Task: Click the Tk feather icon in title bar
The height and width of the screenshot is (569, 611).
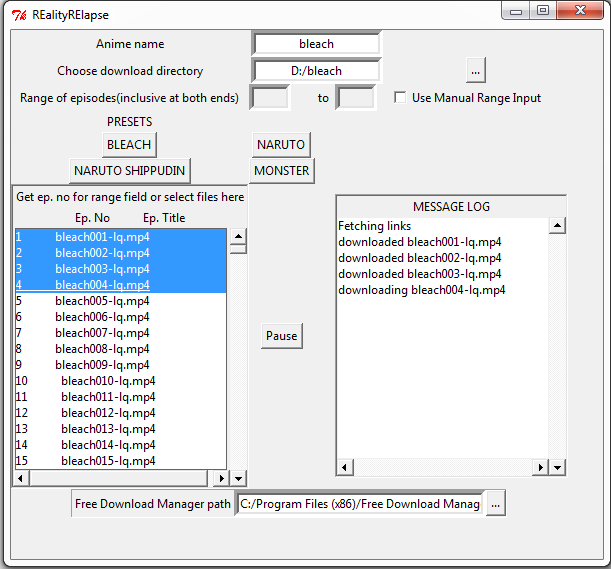Action: (19, 15)
